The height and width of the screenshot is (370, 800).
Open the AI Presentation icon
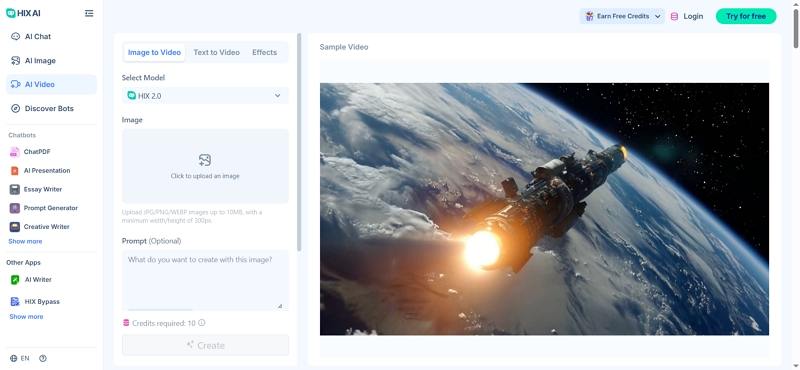click(14, 170)
